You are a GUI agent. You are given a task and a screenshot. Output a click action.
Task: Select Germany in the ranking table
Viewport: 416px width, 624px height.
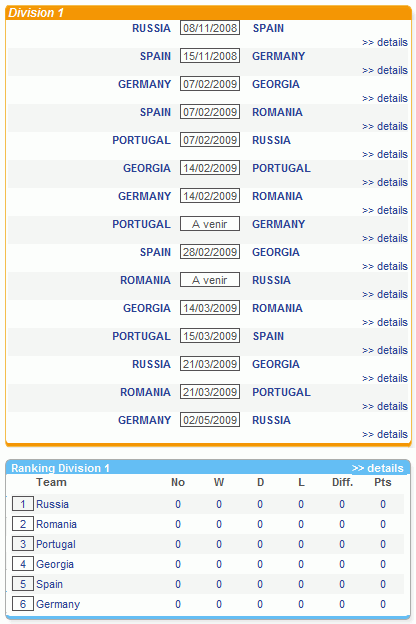pyautogui.click(x=58, y=604)
